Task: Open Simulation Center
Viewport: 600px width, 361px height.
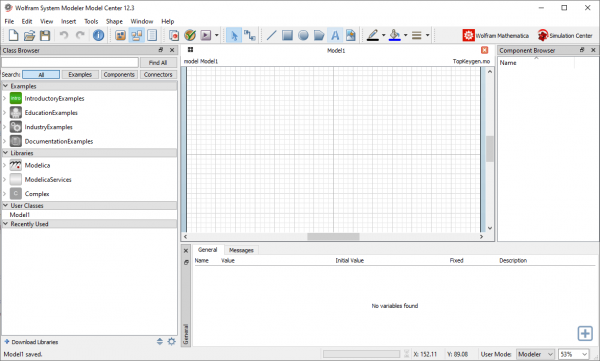Action: [x=565, y=36]
